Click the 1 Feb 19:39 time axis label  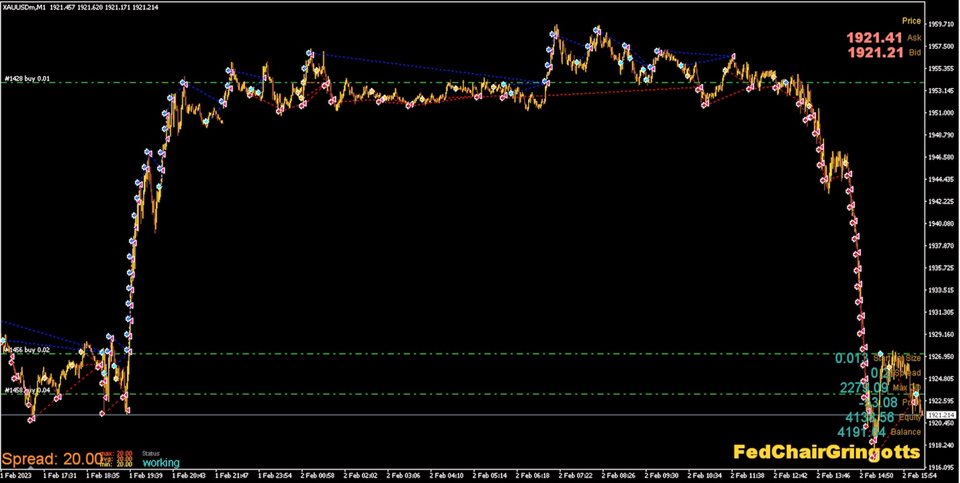pyautogui.click(x=148, y=475)
